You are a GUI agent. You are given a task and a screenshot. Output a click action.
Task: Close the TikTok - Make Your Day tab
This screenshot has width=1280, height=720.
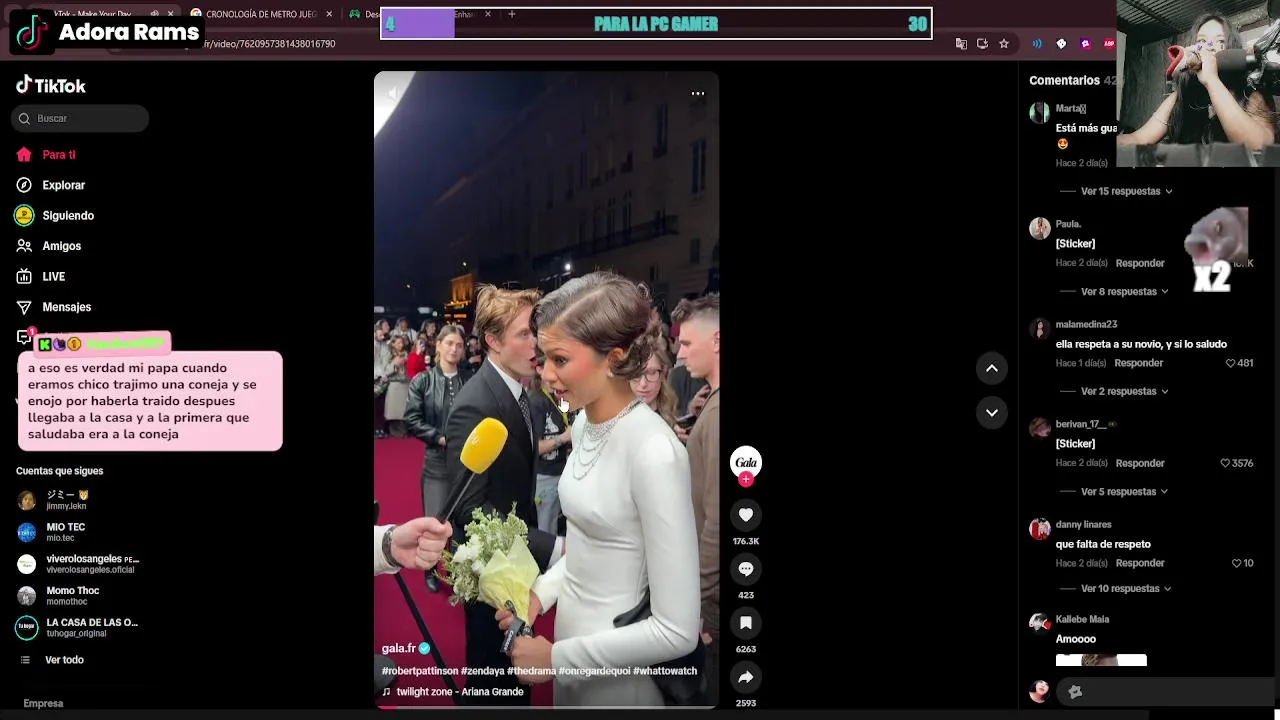[x=171, y=14]
